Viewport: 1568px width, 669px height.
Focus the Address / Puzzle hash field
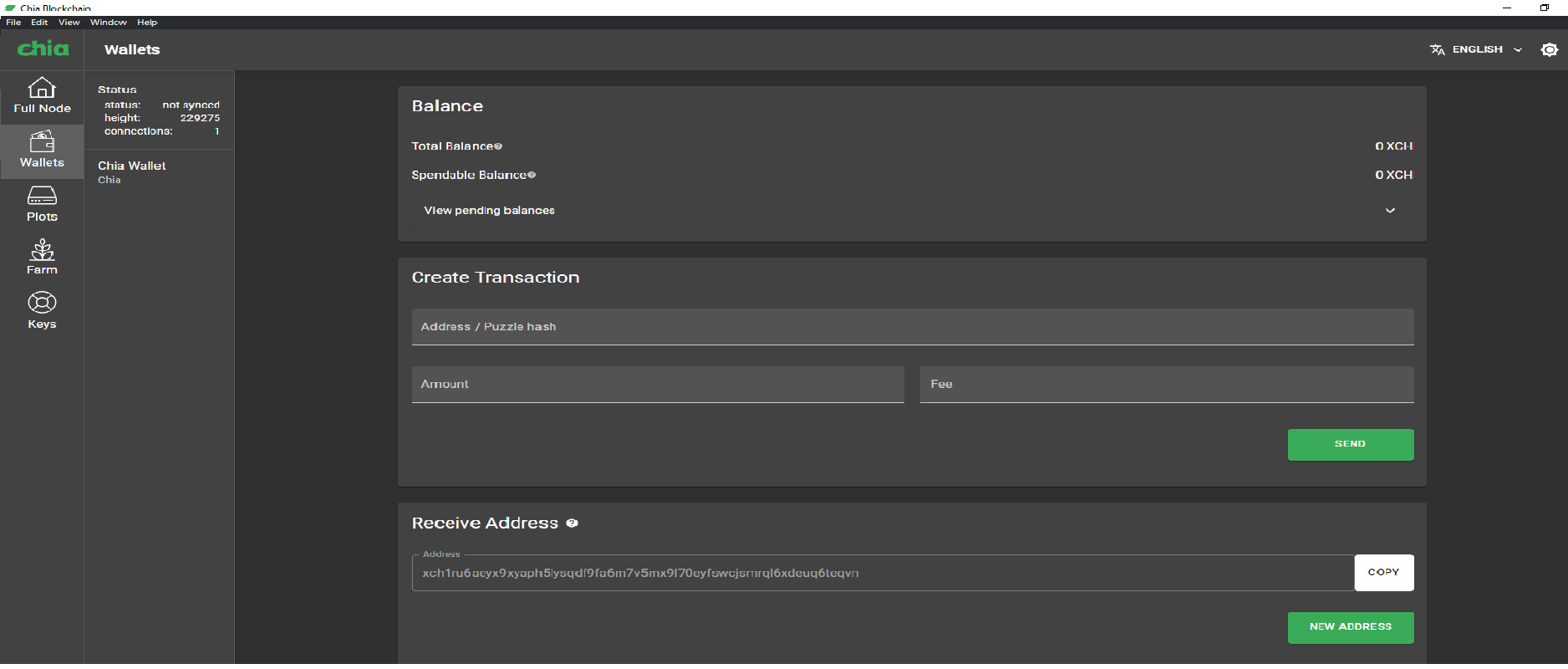pos(913,327)
